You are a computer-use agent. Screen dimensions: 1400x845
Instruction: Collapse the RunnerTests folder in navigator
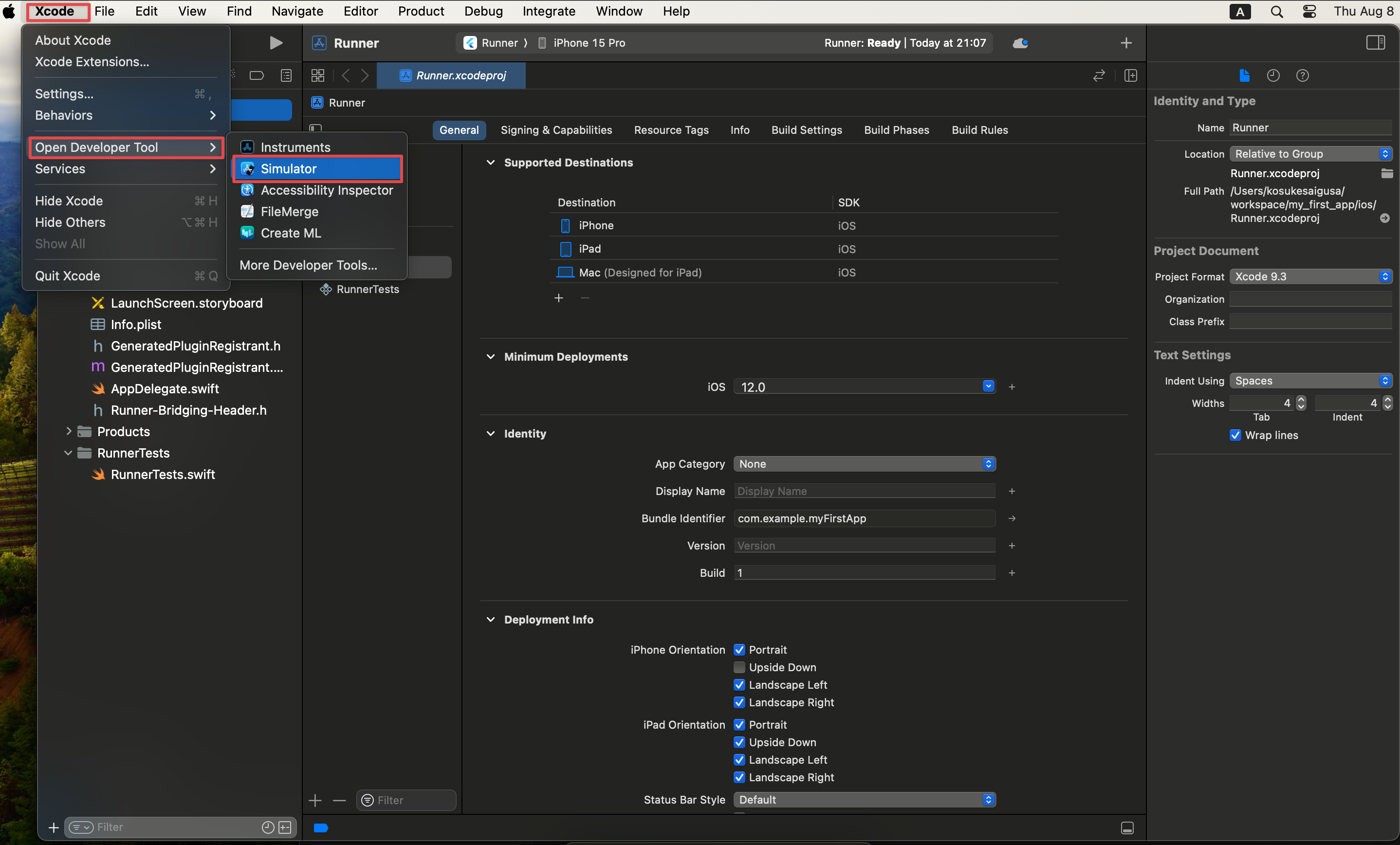coord(68,453)
